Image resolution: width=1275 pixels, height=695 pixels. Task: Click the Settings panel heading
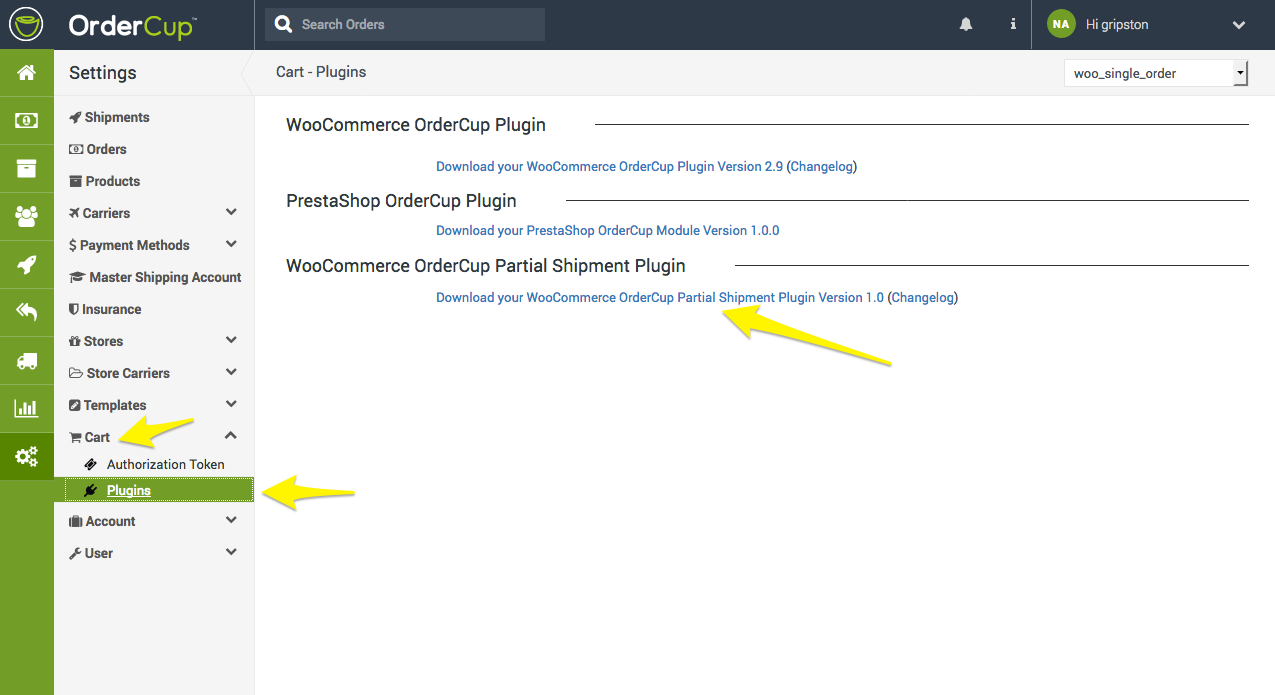click(103, 73)
